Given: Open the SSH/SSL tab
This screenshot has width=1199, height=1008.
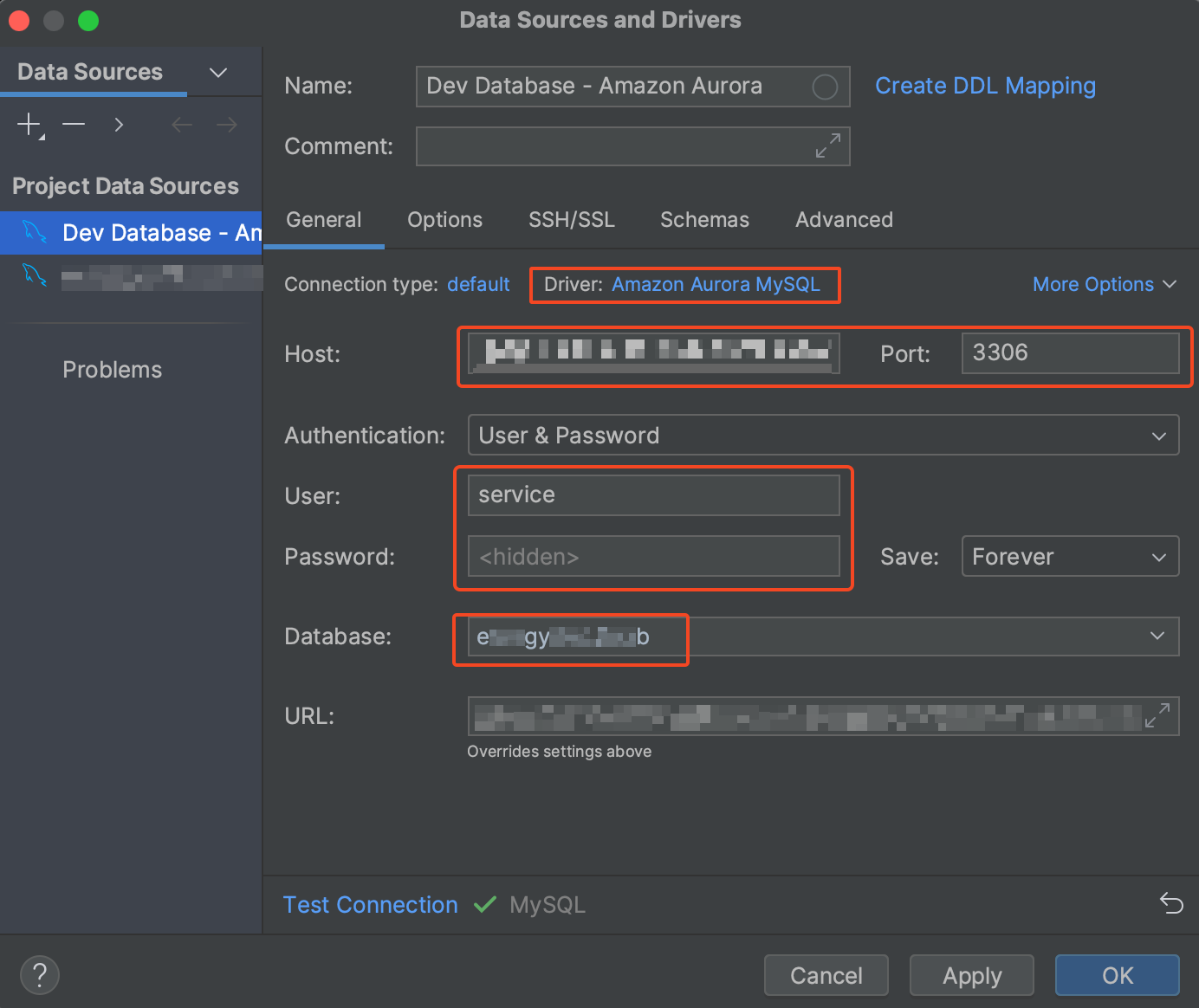Looking at the screenshot, I should pos(572,220).
